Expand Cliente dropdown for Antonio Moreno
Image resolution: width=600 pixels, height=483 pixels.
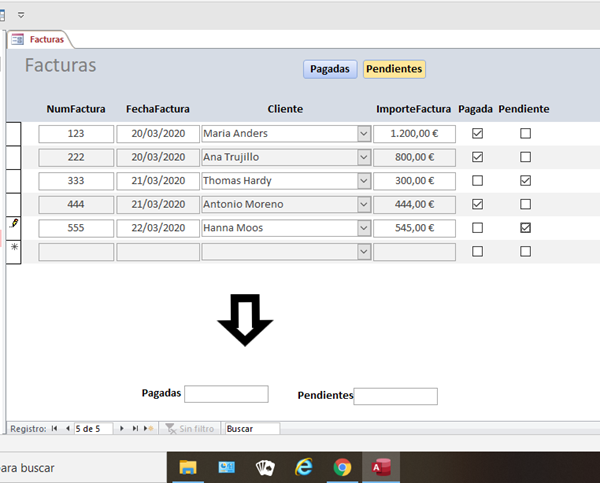[x=363, y=204]
